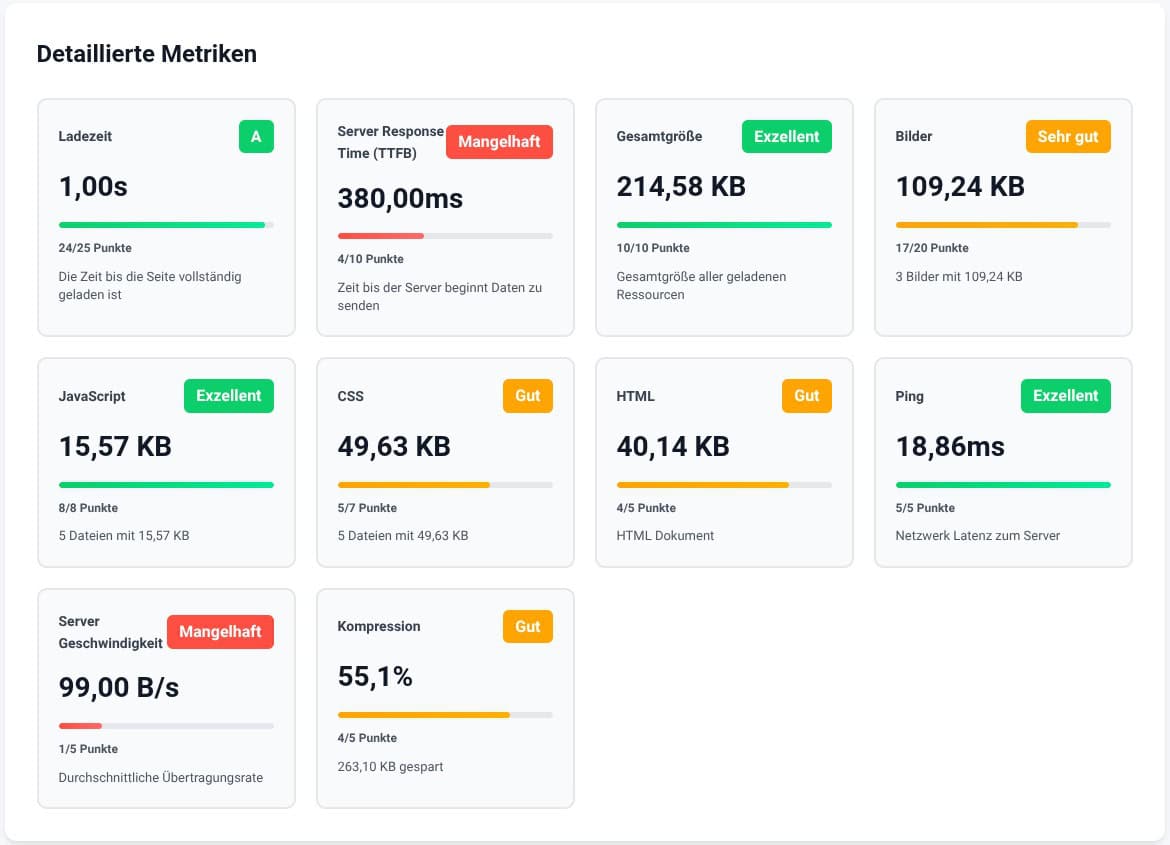Click the Sehr gut badge on Bilder card
The image size is (1170, 845).
click(x=1067, y=137)
